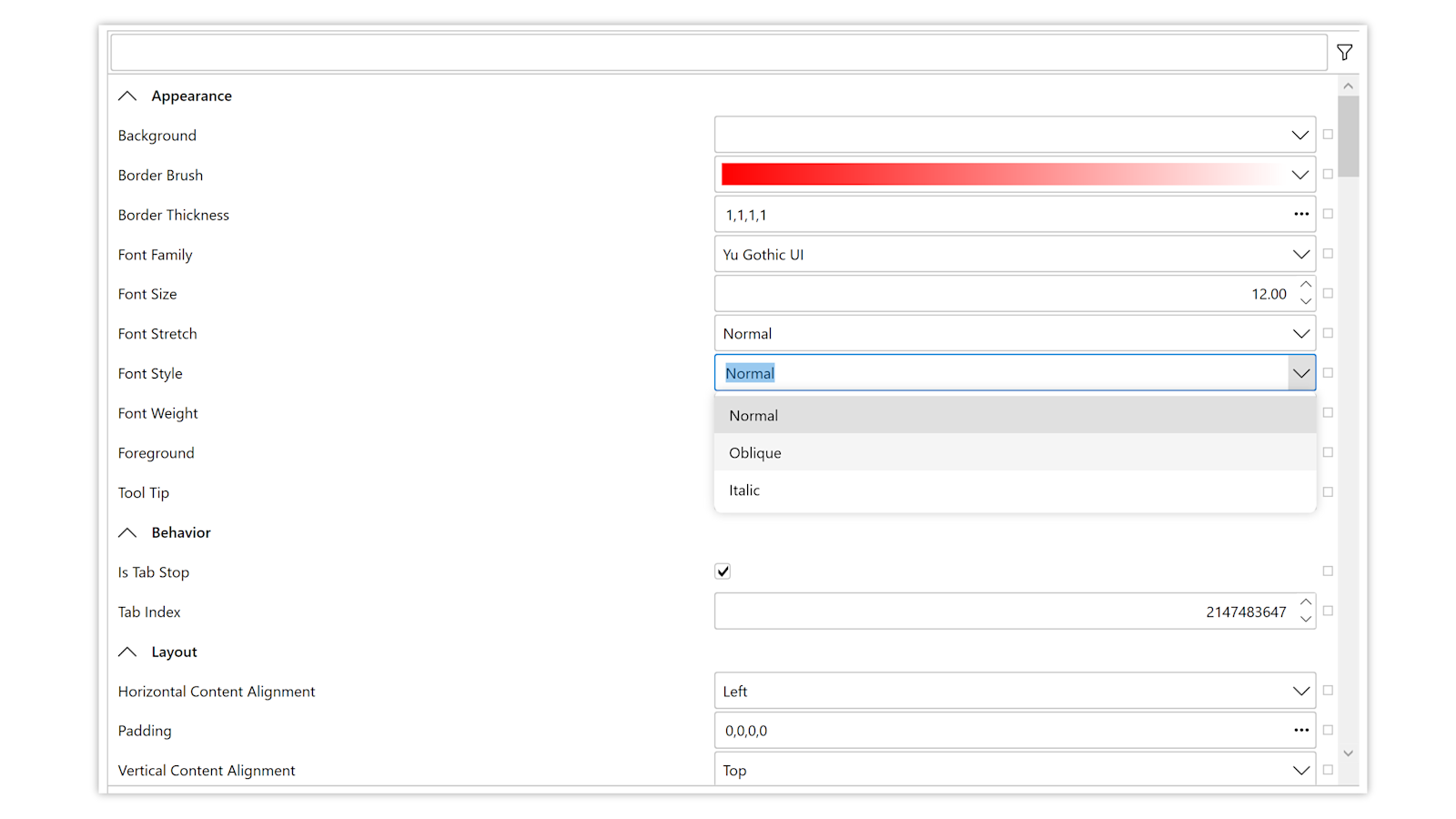This screenshot has height=819, width=1456.
Task: Click the small square marker beside Border Brush
Action: [x=1328, y=174]
